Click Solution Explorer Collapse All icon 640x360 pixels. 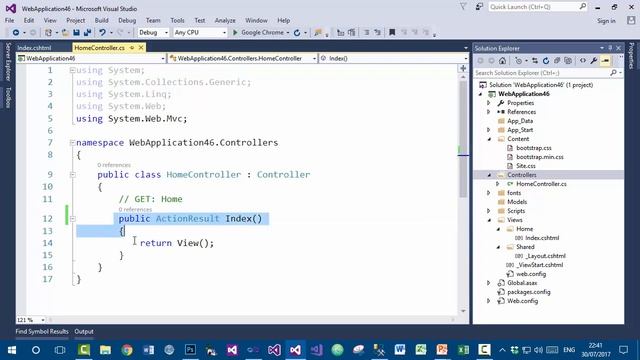point(557,61)
